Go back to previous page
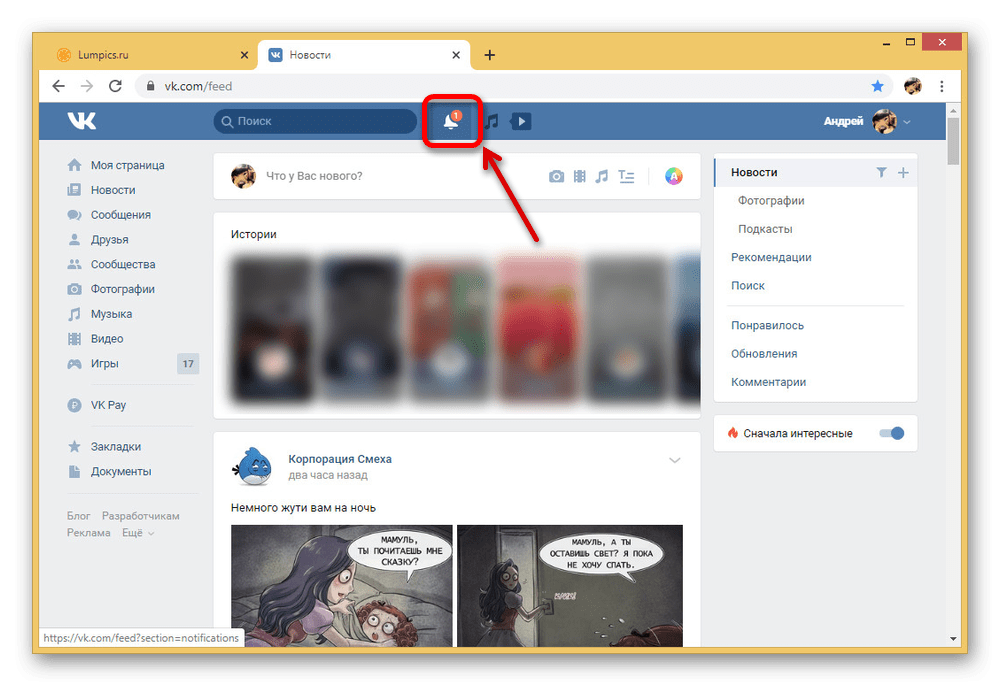The height and width of the screenshot is (686, 1000). [x=59, y=86]
